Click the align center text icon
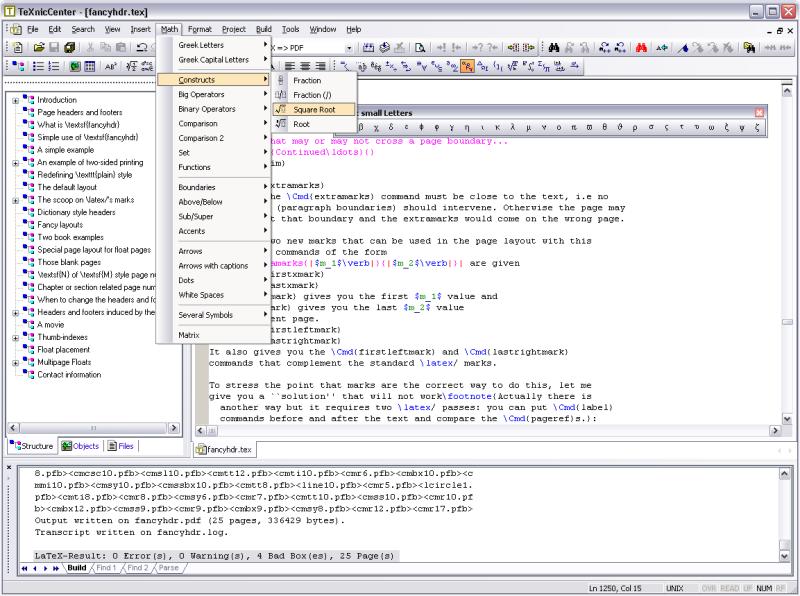 click(305, 66)
